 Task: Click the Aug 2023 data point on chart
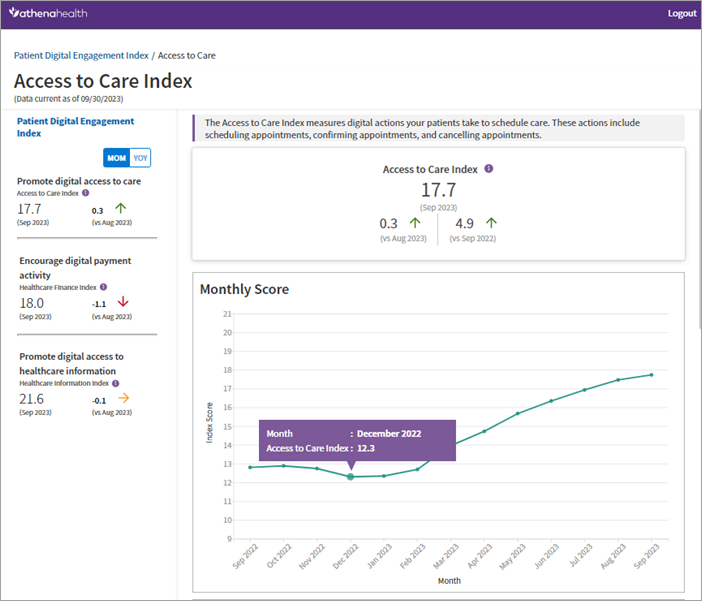pyautogui.click(x=618, y=380)
